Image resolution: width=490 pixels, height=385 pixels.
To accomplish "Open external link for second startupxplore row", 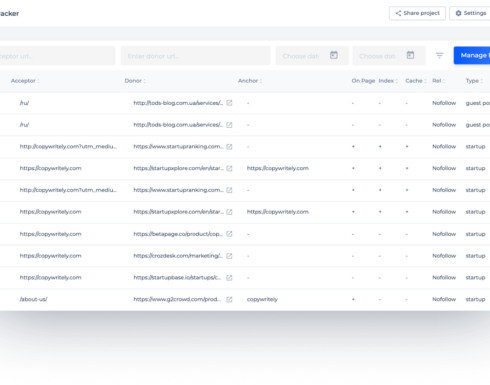I will tap(229, 212).
